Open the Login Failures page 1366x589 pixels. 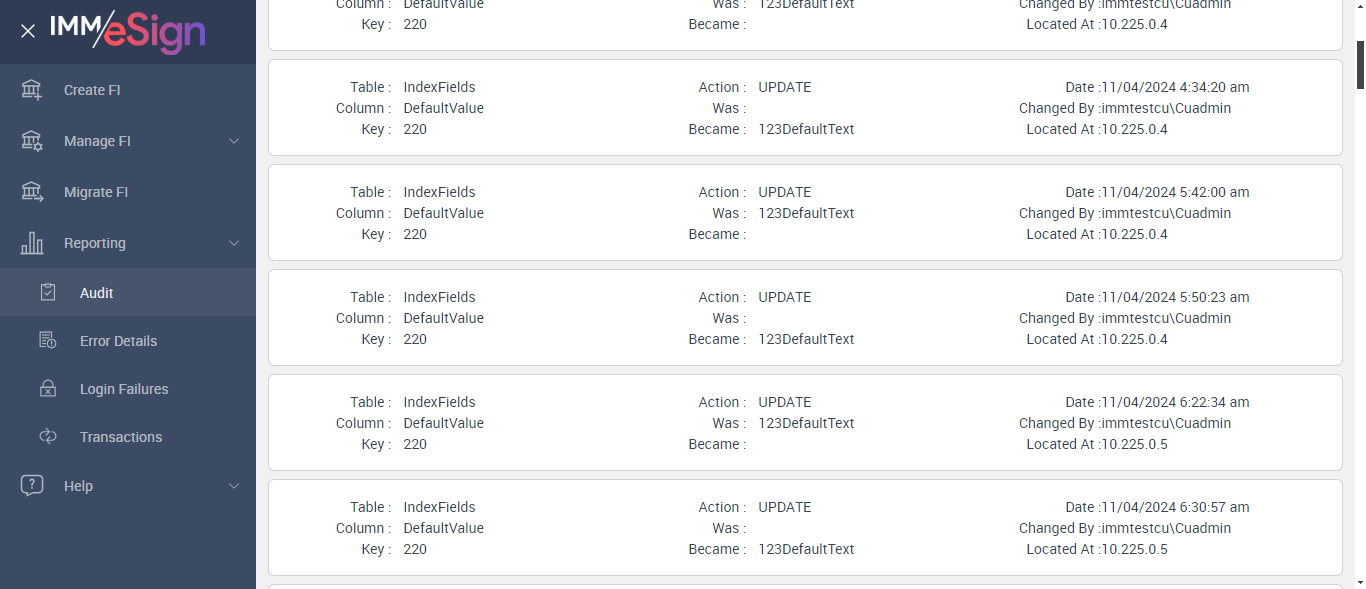coord(124,389)
